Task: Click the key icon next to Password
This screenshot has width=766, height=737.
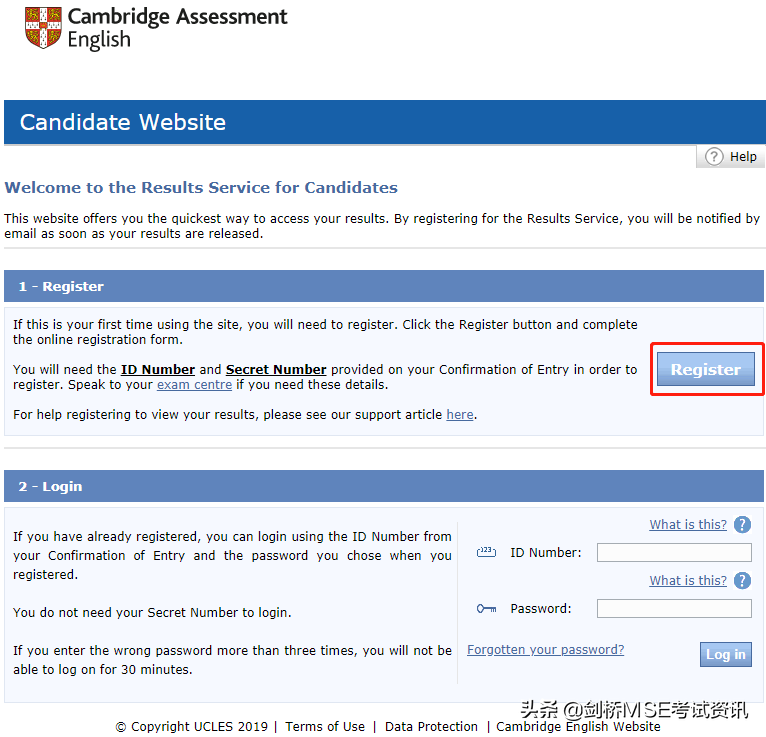Action: pos(486,609)
